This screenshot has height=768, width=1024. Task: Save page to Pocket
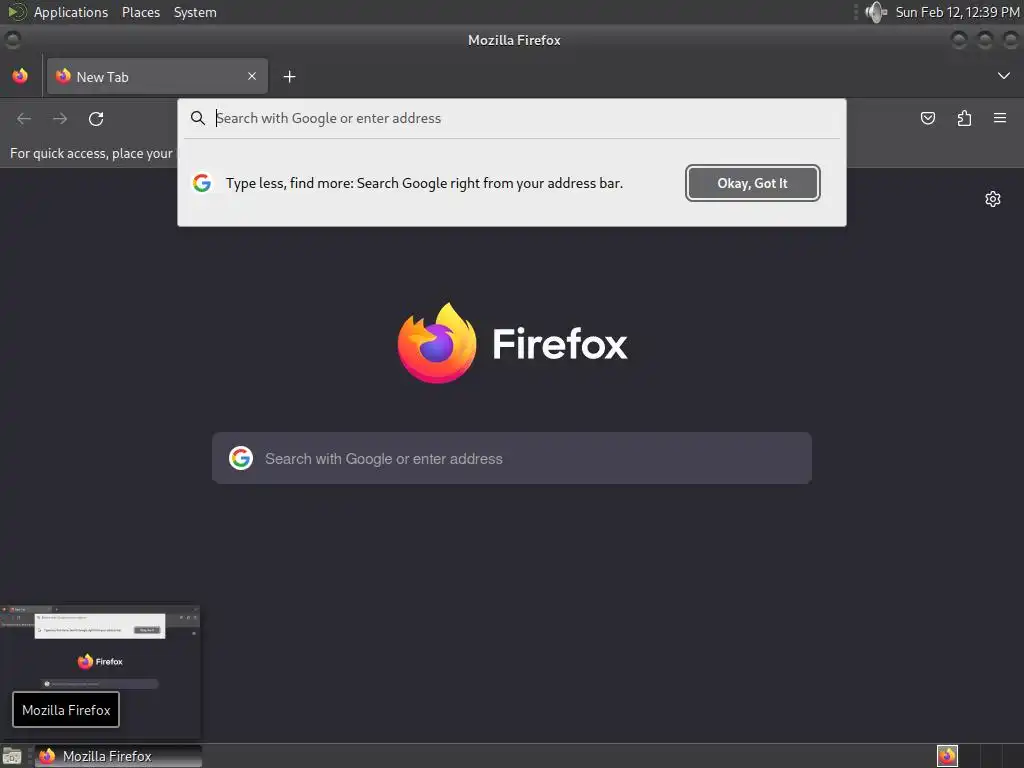click(928, 118)
